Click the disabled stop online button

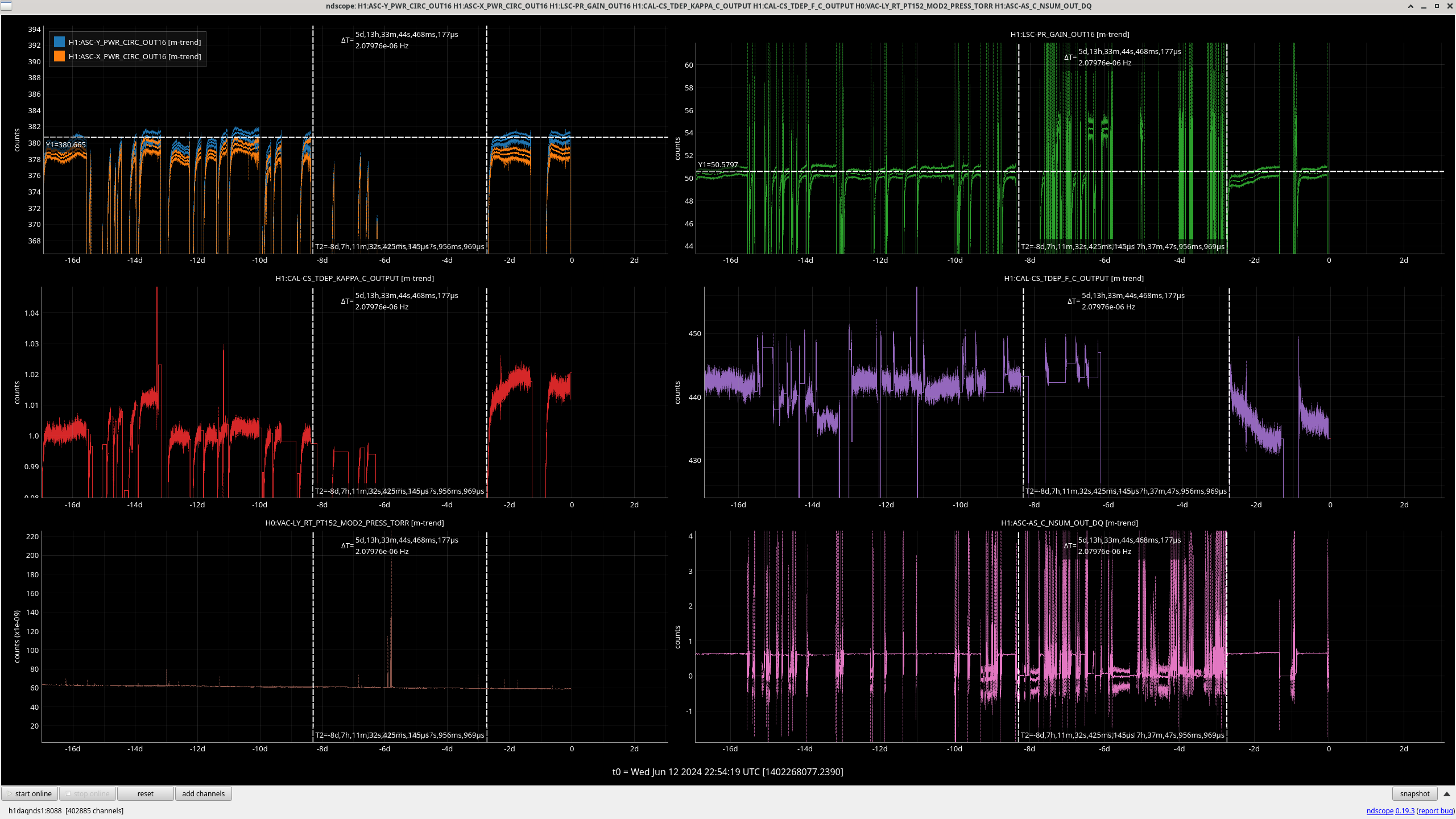[x=88, y=793]
